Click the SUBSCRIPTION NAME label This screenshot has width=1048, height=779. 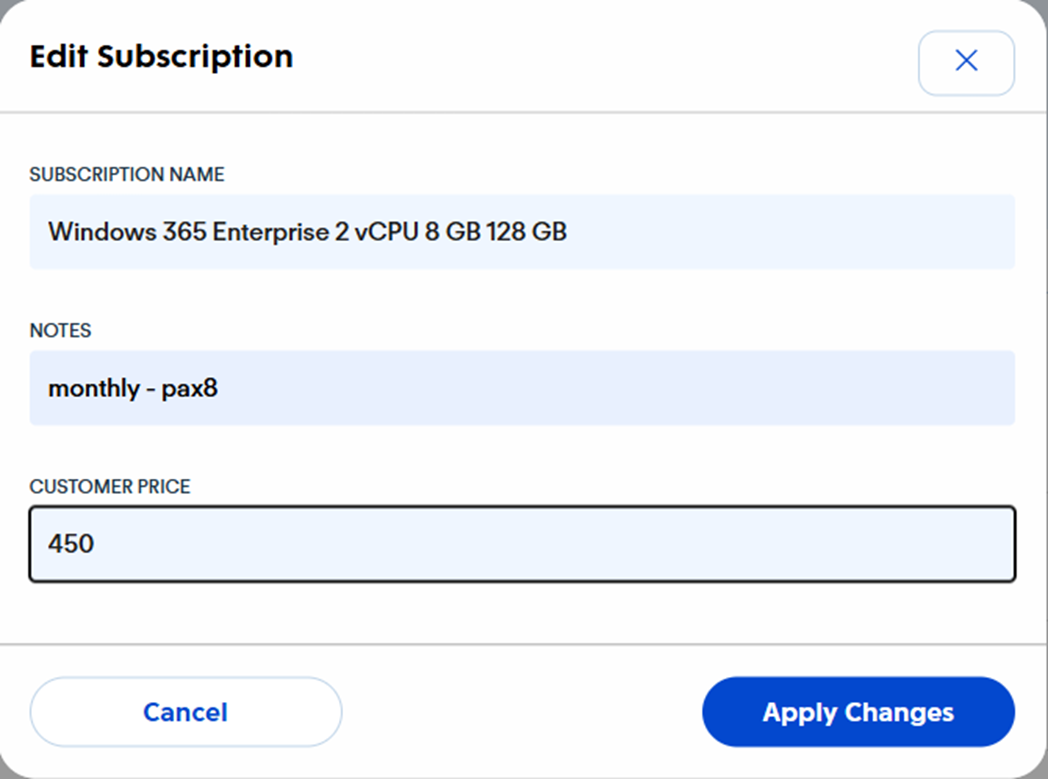click(x=127, y=175)
